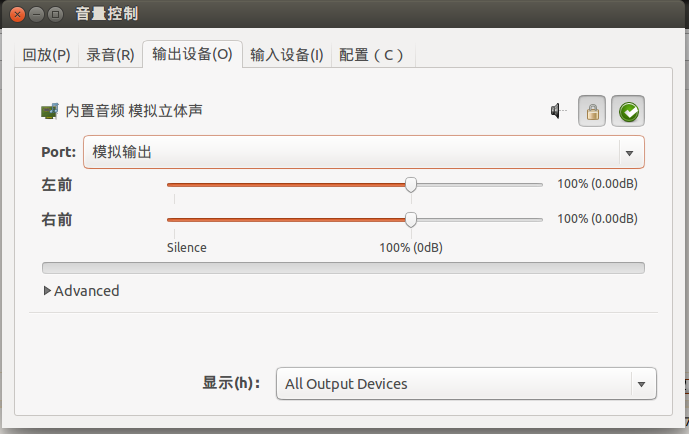Click the Port combo box arrow
Viewport: 689px width, 434px height.
(x=630, y=153)
